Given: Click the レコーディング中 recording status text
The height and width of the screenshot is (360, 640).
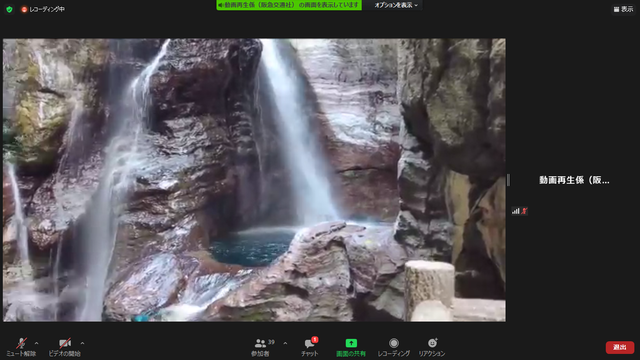Looking at the screenshot, I should click(x=47, y=9).
